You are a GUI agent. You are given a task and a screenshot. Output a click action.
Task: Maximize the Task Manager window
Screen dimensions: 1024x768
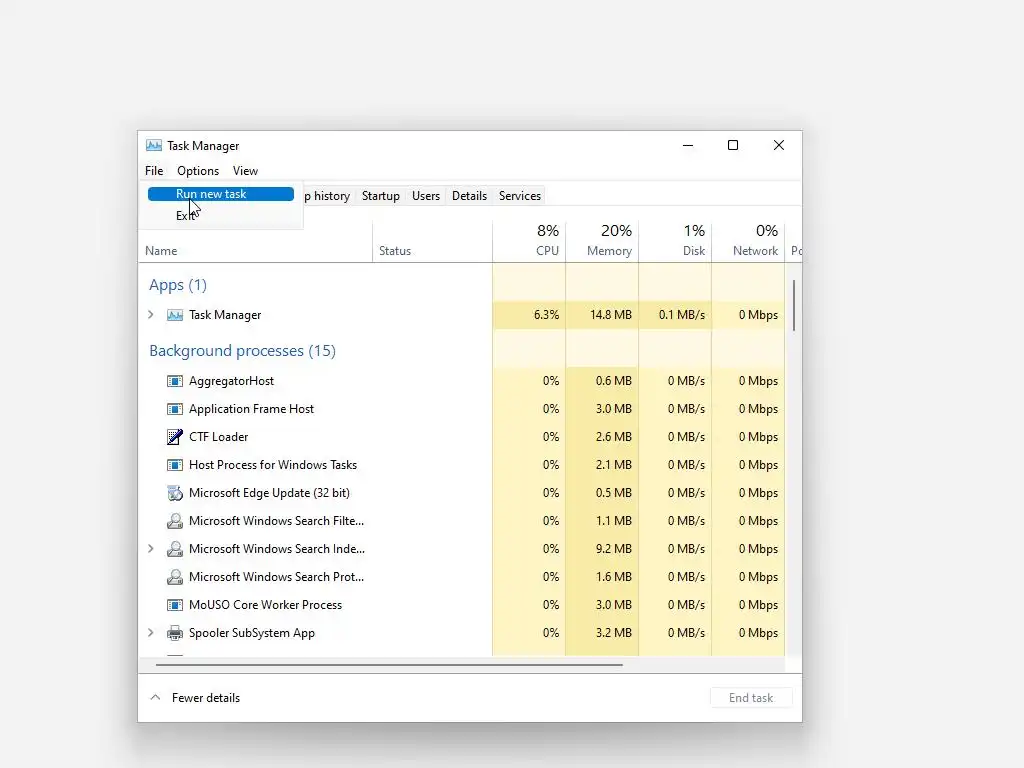tap(733, 145)
